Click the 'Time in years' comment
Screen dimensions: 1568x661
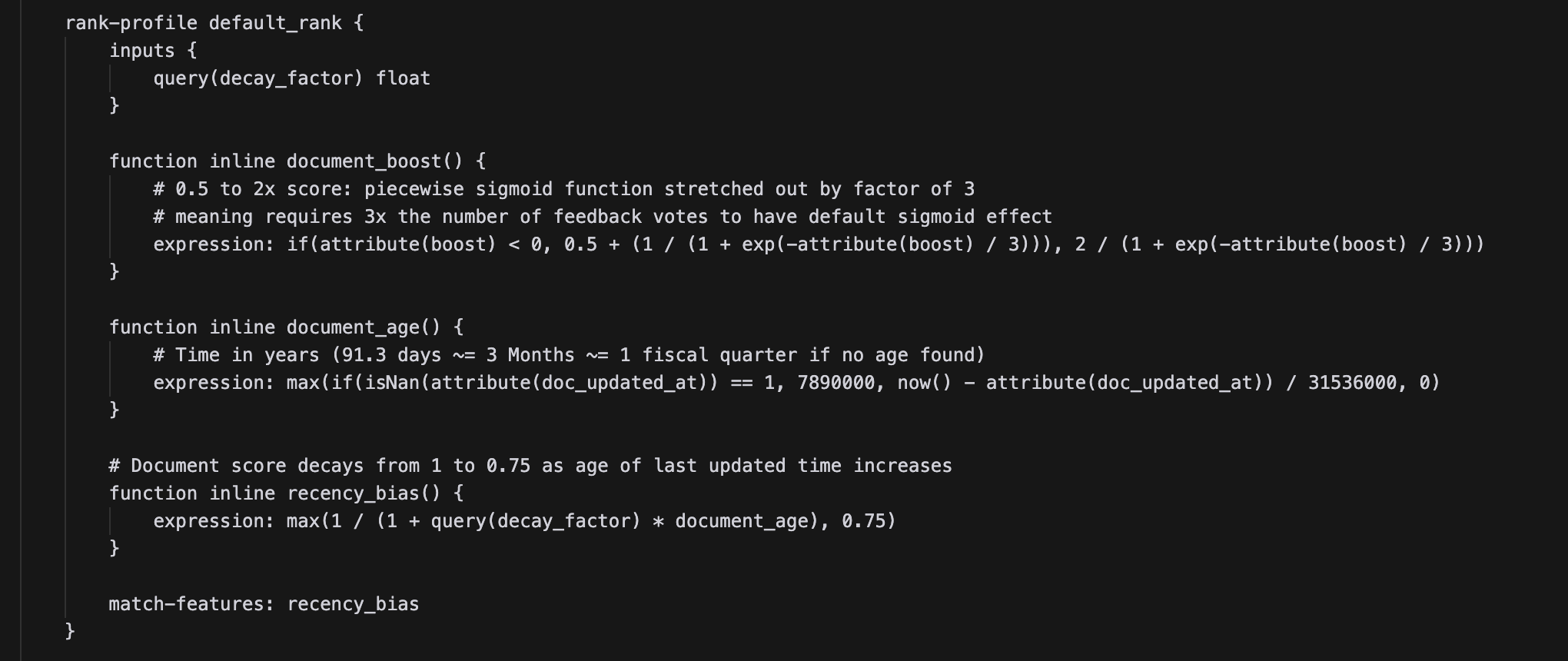pyautogui.click(x=569, y=355)
